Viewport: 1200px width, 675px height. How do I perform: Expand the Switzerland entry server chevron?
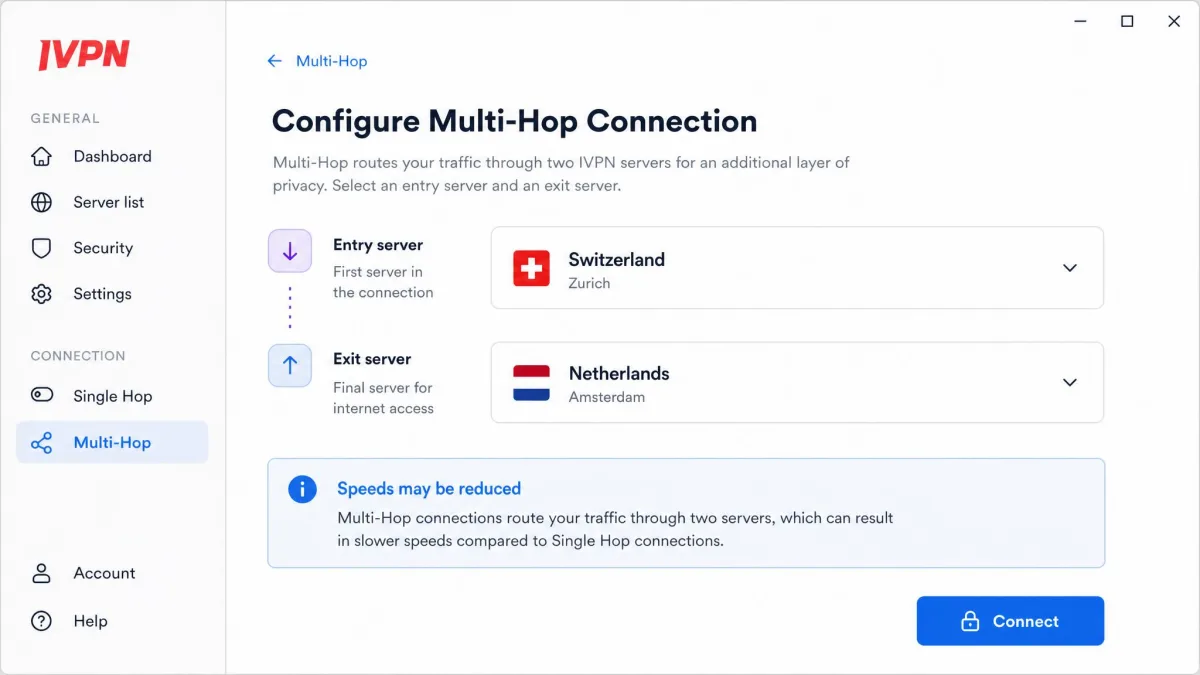click(x=1070, y=268)
